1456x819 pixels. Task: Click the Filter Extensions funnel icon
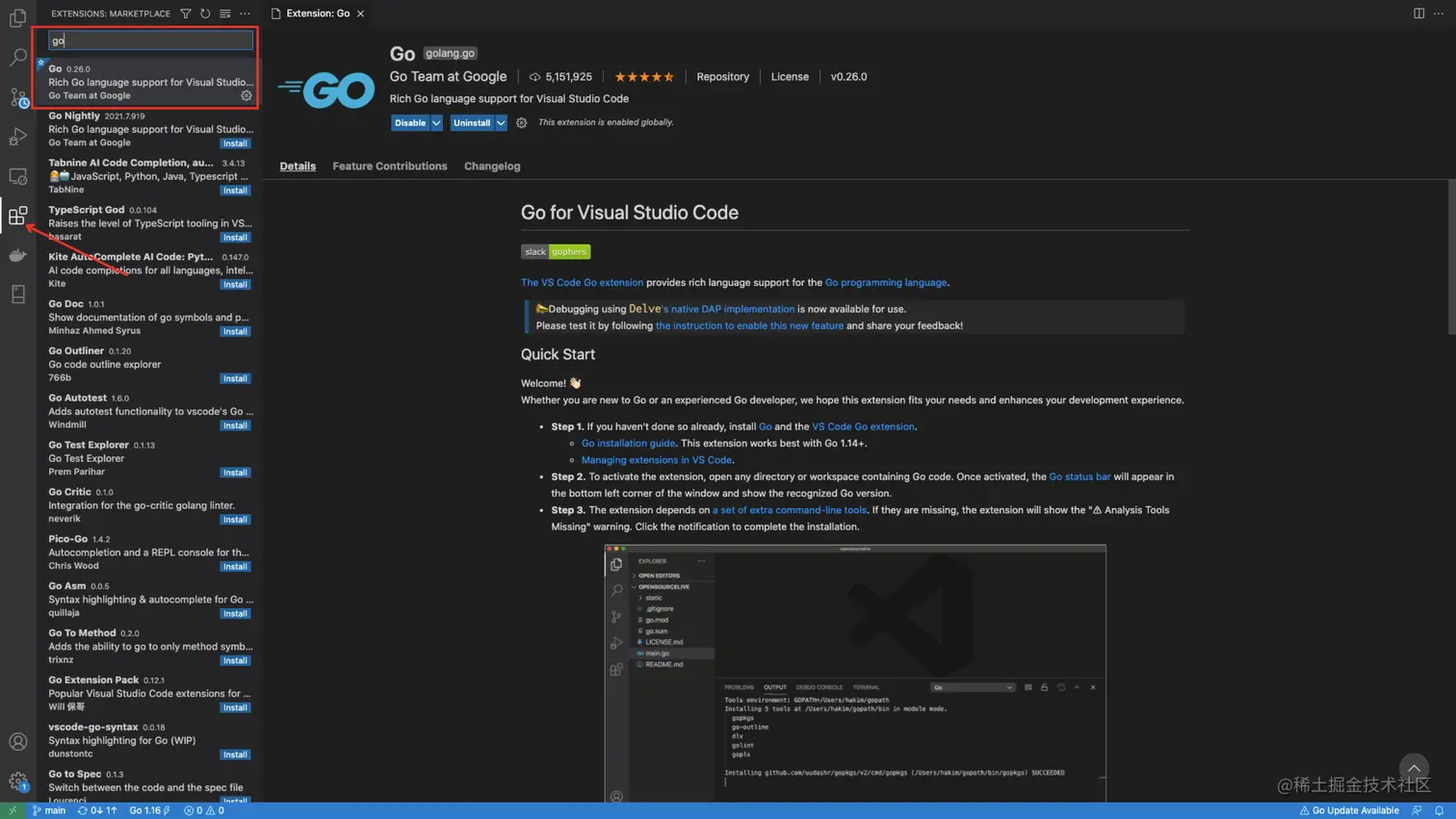click(x=184, y=13)
